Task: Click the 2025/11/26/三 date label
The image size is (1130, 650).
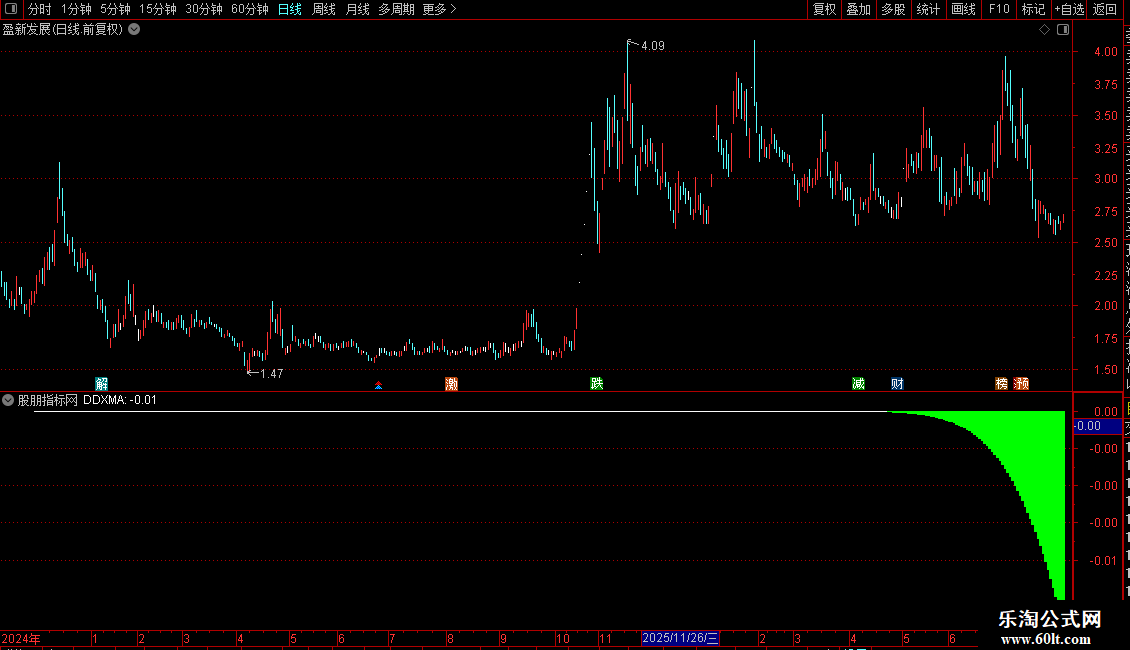Action: tap(680, 638)
